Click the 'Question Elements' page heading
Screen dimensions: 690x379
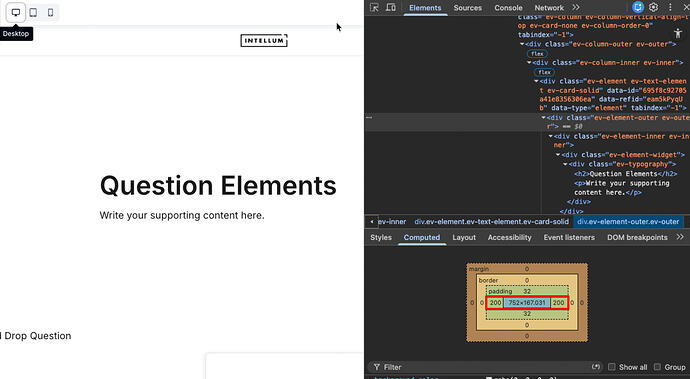[218, 185]
